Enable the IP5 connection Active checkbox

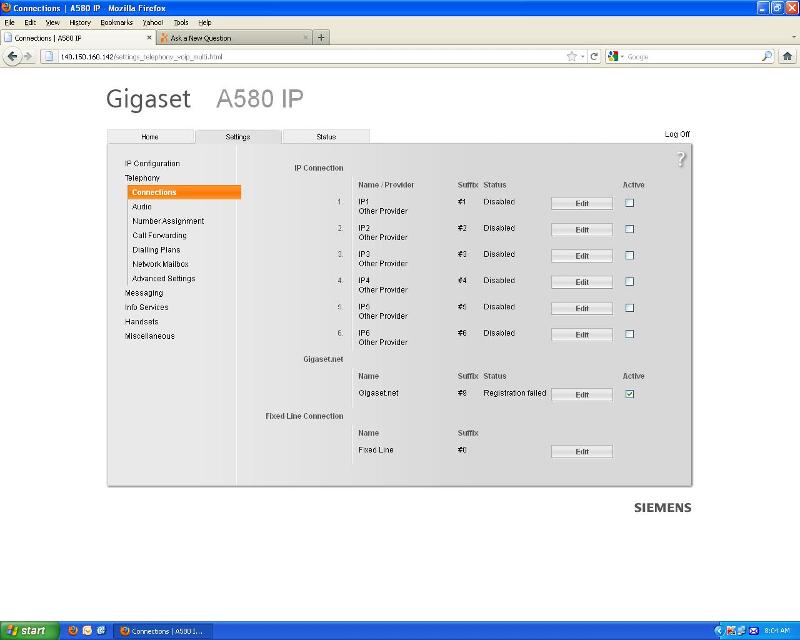[x=630, y=308]
